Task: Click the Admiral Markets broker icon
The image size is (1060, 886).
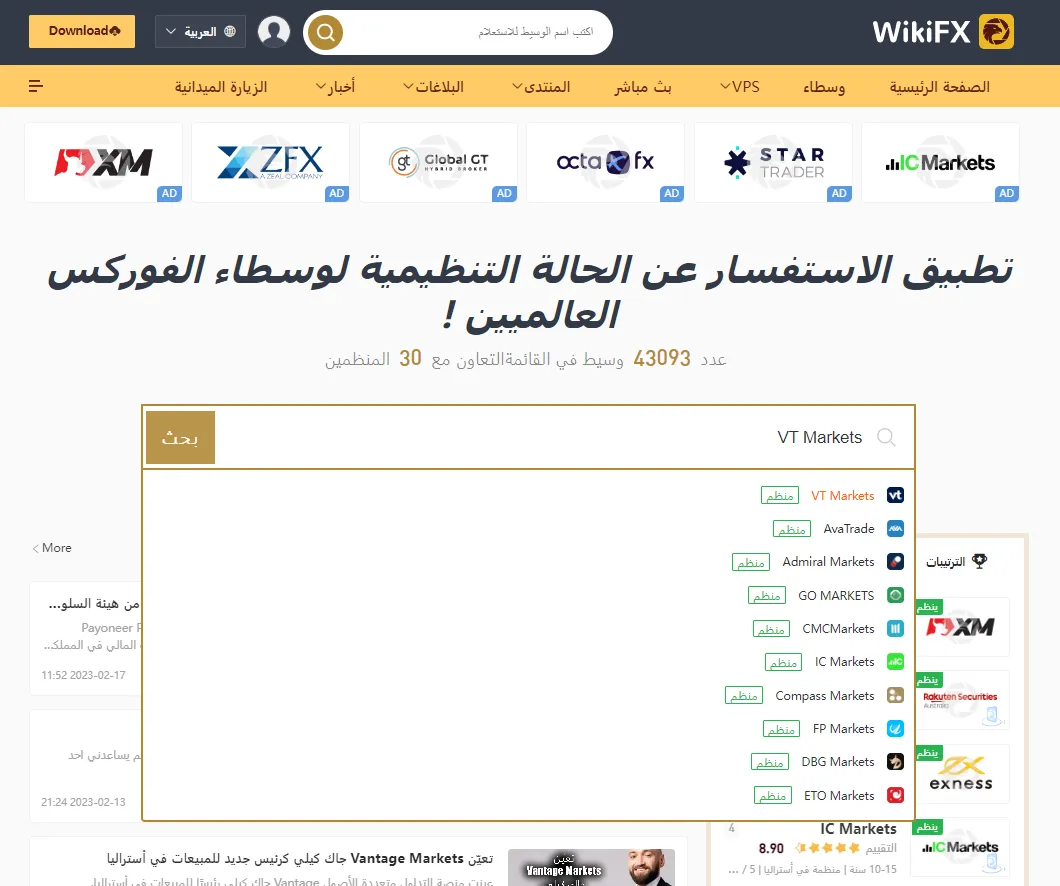Action: click(895, 562)
